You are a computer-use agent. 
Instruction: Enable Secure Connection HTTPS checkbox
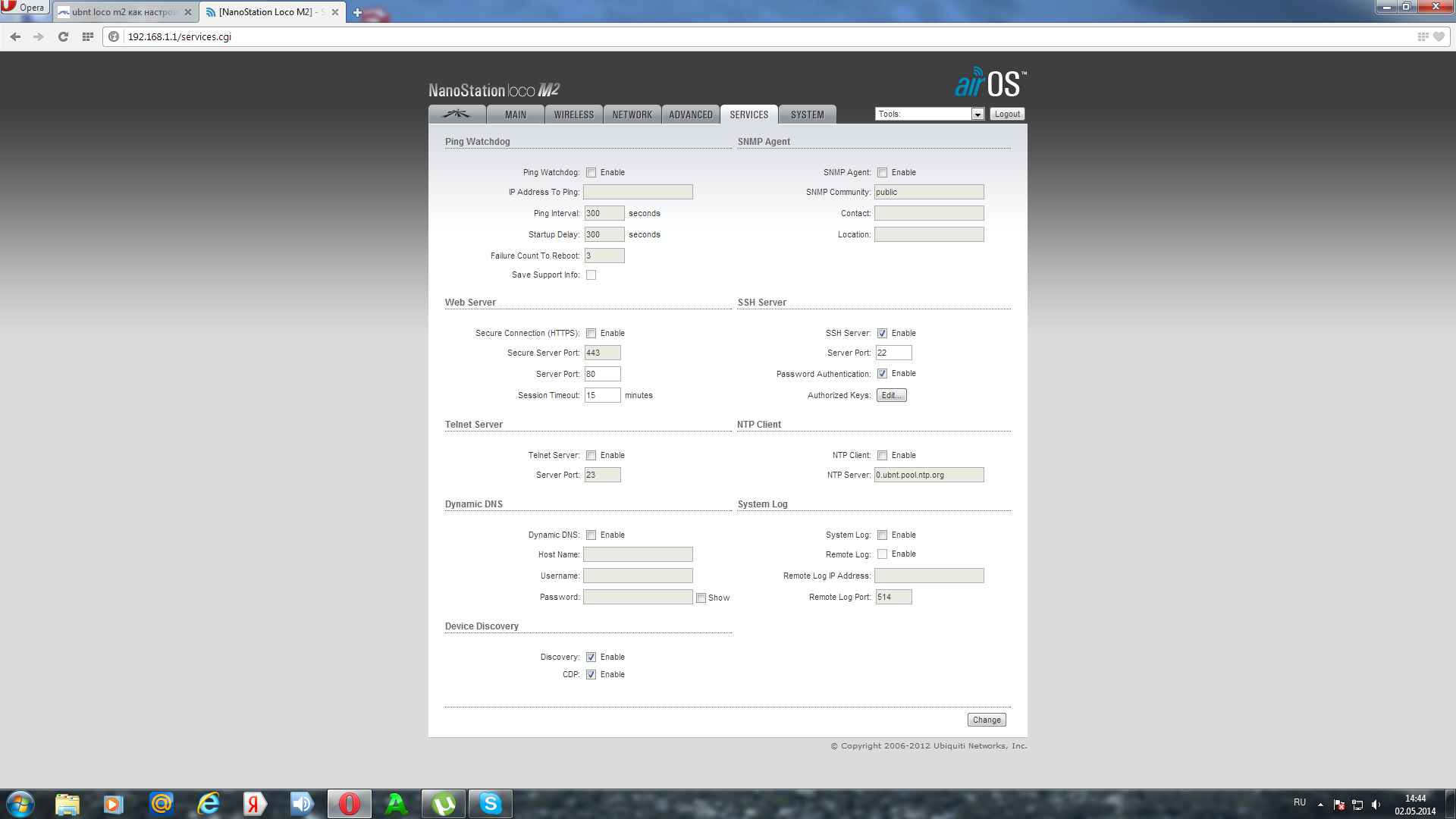(x=591, y=334)
